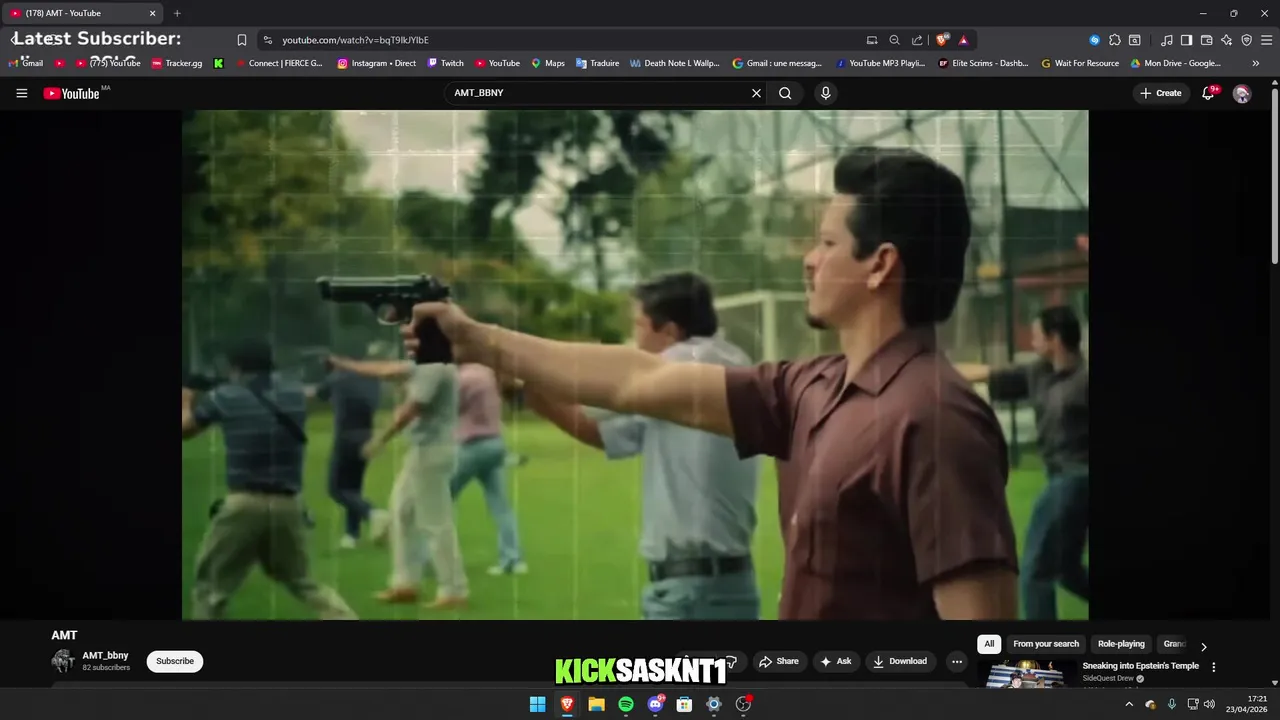Click the Ask button

836,661
